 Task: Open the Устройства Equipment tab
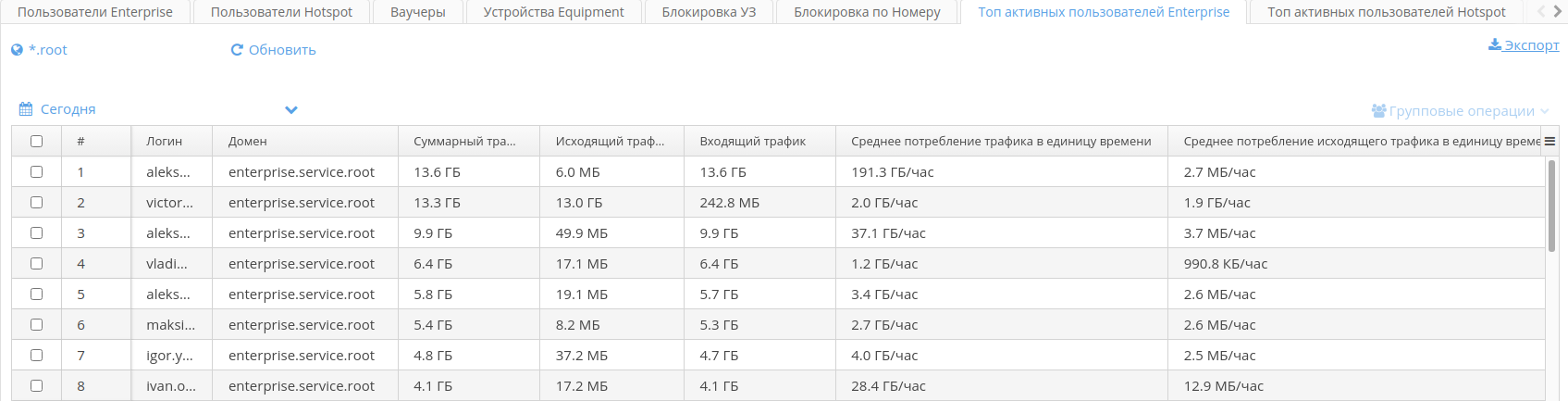pyautogui.click(x=553, y=12)
